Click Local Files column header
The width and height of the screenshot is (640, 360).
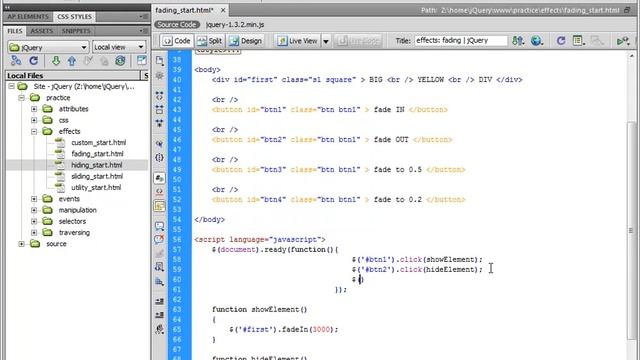pos(73,76)
